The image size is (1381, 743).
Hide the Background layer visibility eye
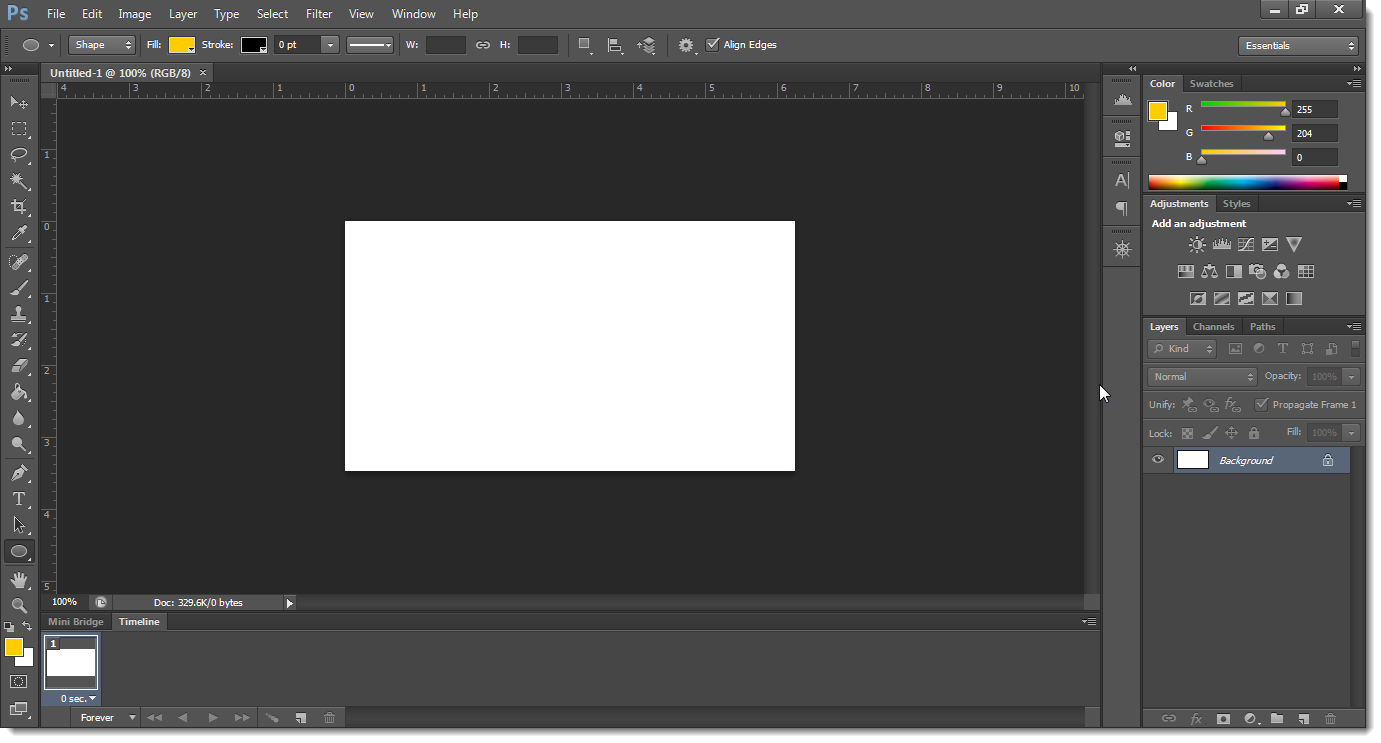pos(1158,460)
